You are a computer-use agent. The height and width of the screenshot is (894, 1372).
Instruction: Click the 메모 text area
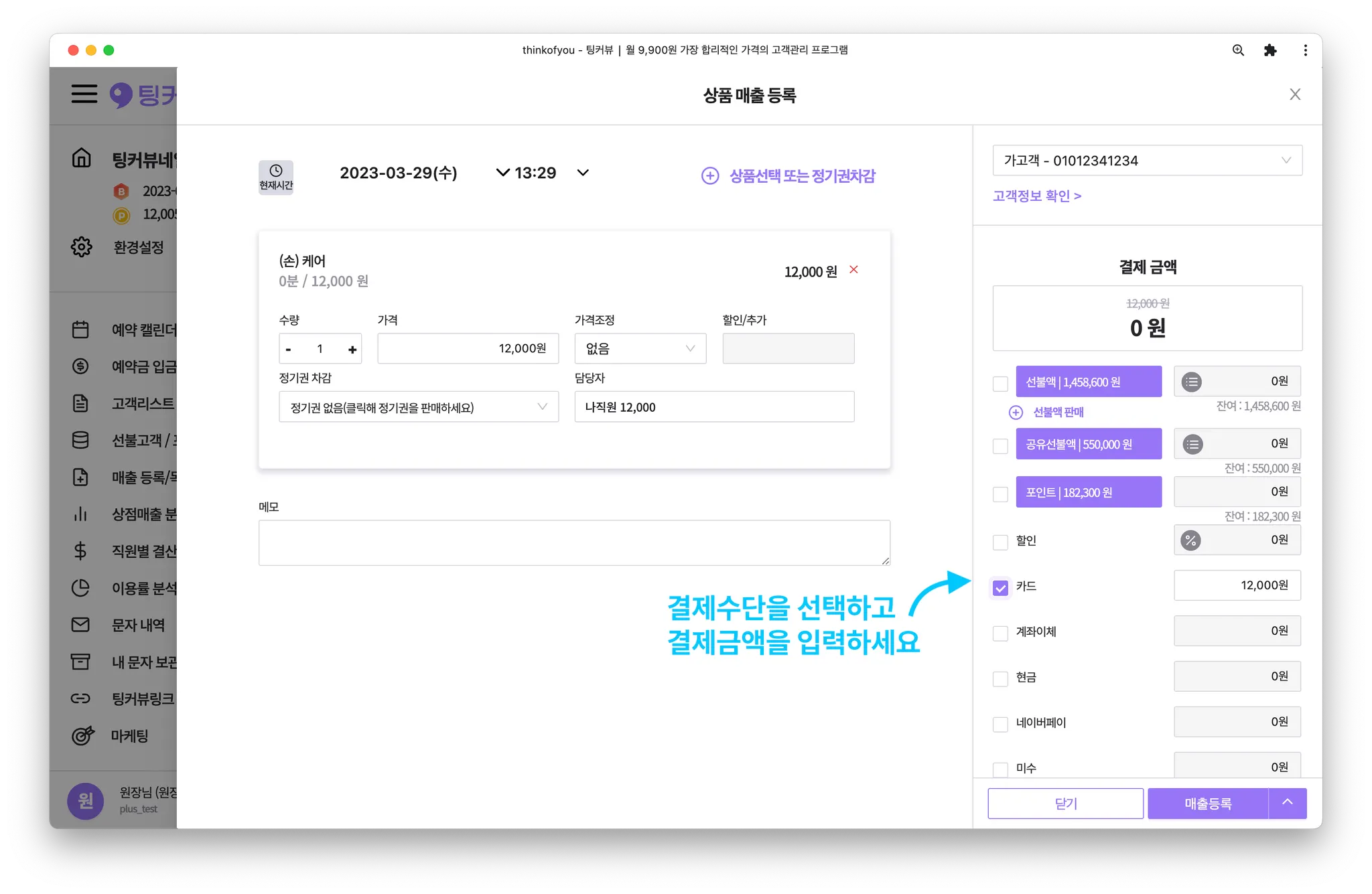574,542
